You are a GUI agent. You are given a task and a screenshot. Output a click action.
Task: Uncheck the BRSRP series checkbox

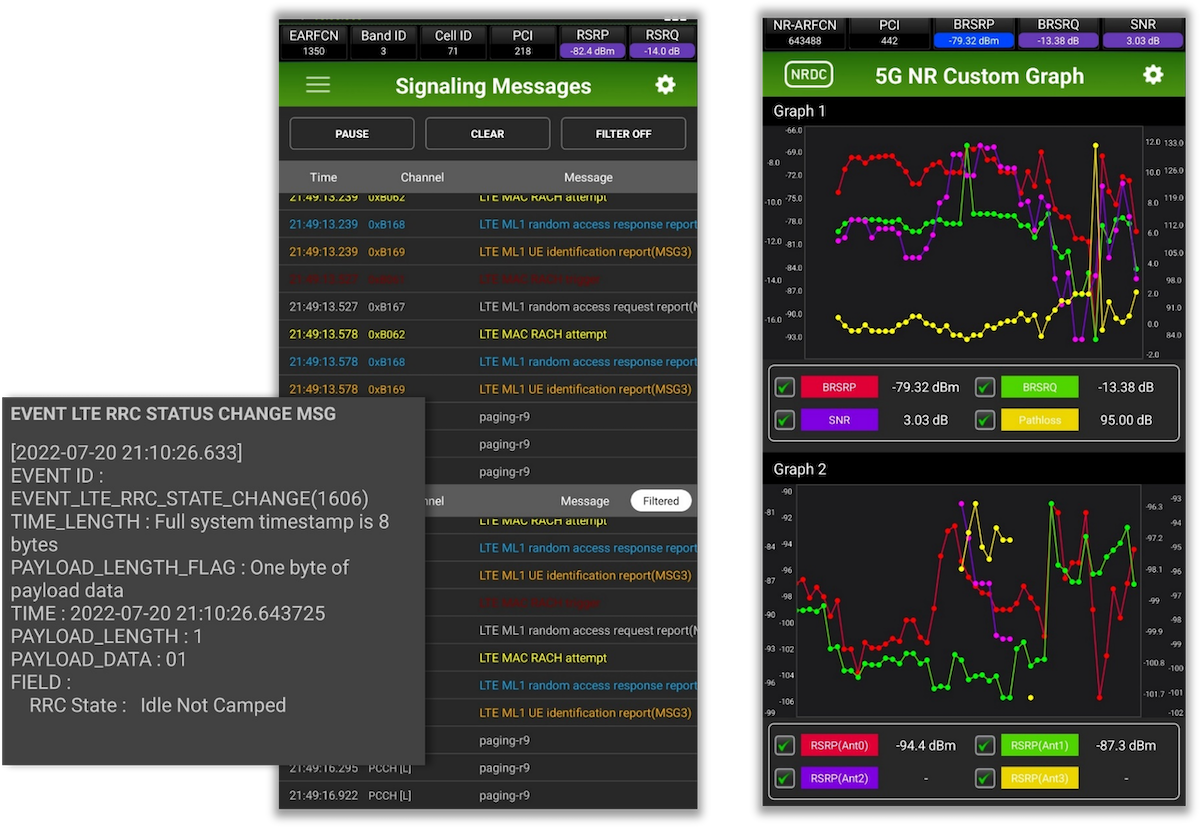pyautogui.click(x=785, y=387)
